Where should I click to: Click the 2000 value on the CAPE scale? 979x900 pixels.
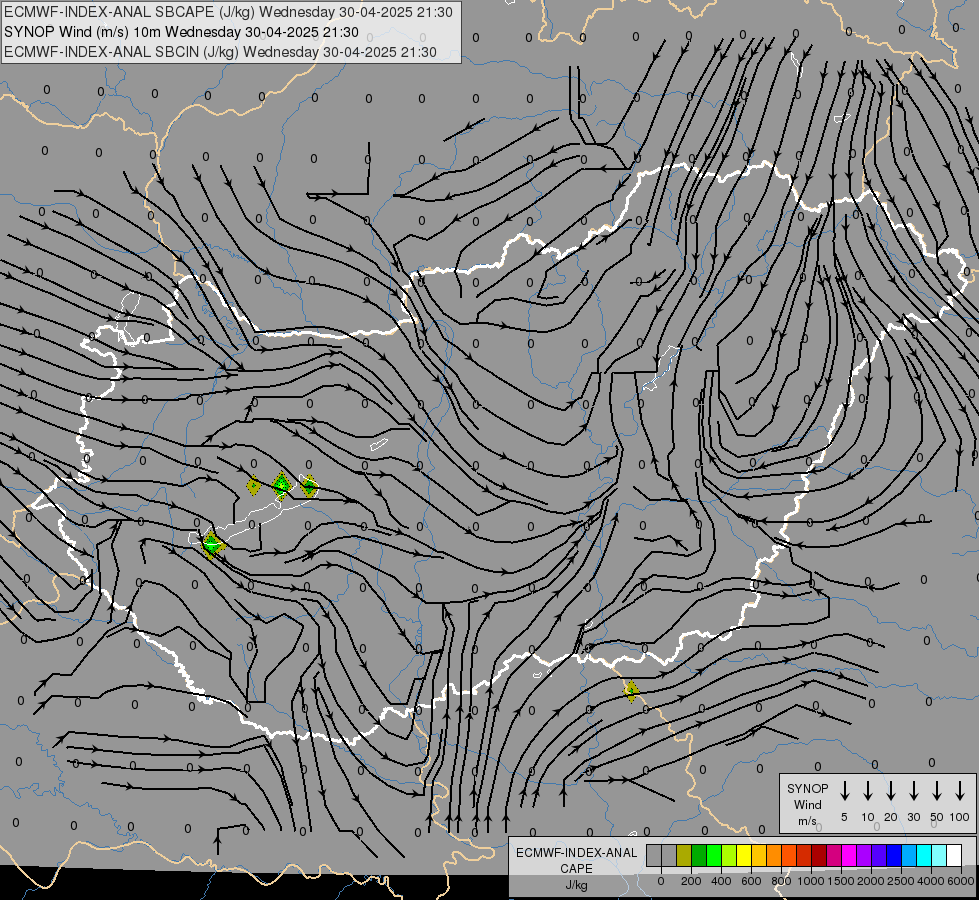871,881
